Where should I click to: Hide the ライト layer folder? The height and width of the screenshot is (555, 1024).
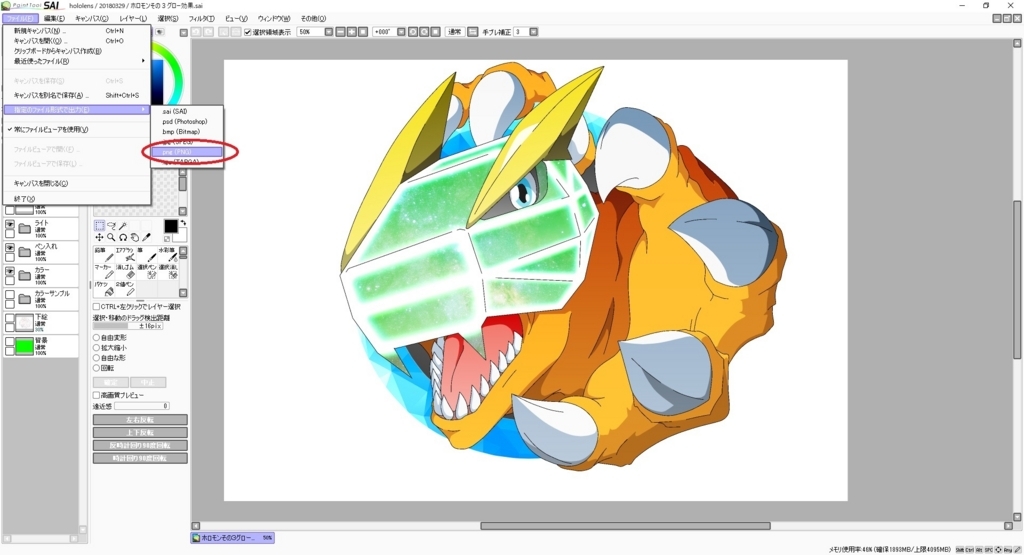pos(10,224)
